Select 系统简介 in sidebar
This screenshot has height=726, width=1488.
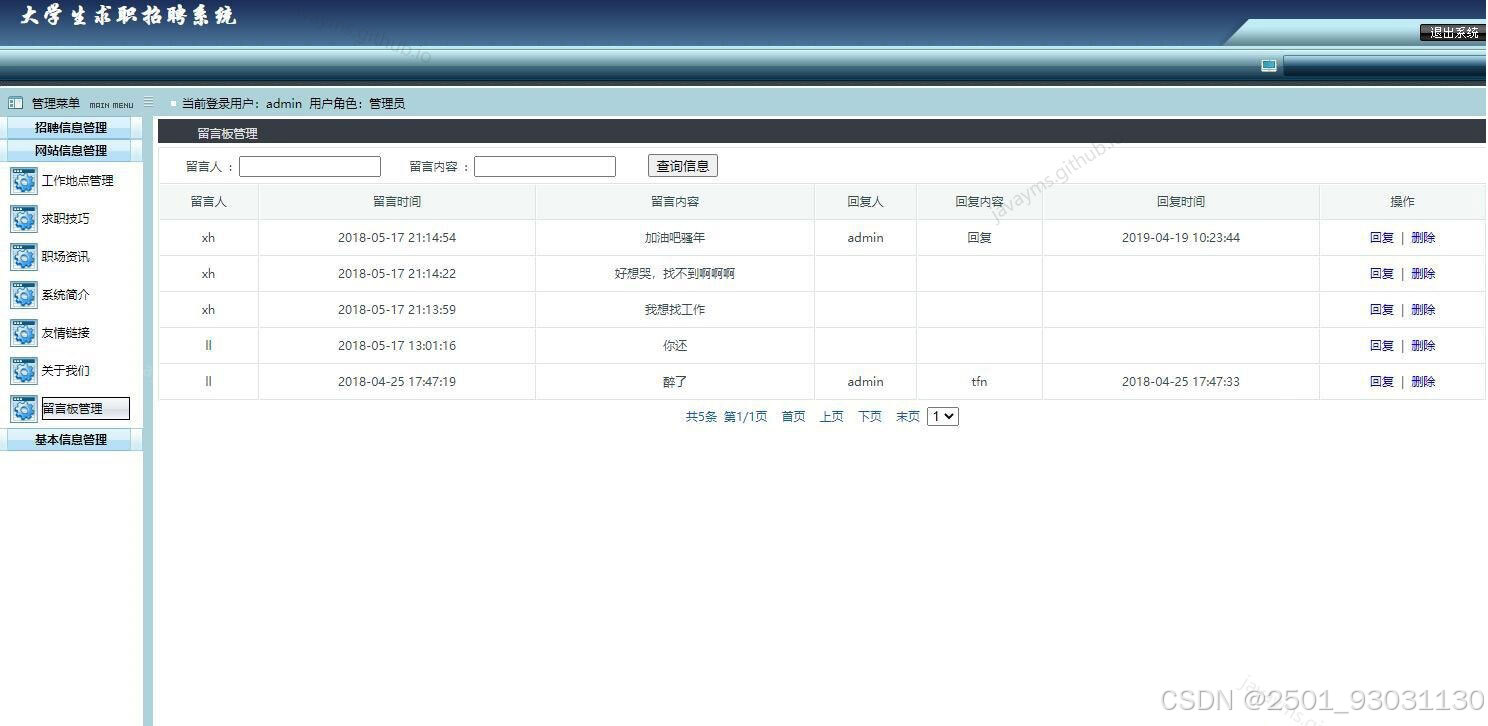(65, 295)
